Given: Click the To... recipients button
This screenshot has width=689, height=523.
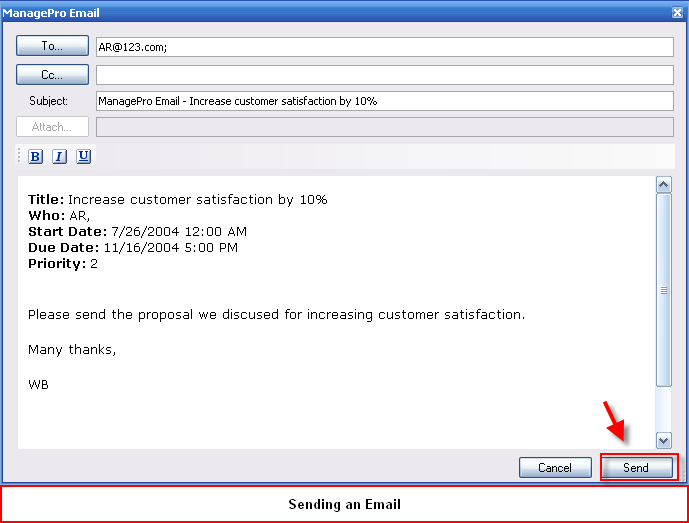Looking at the screenshot, I should click(x=52, y=46).
